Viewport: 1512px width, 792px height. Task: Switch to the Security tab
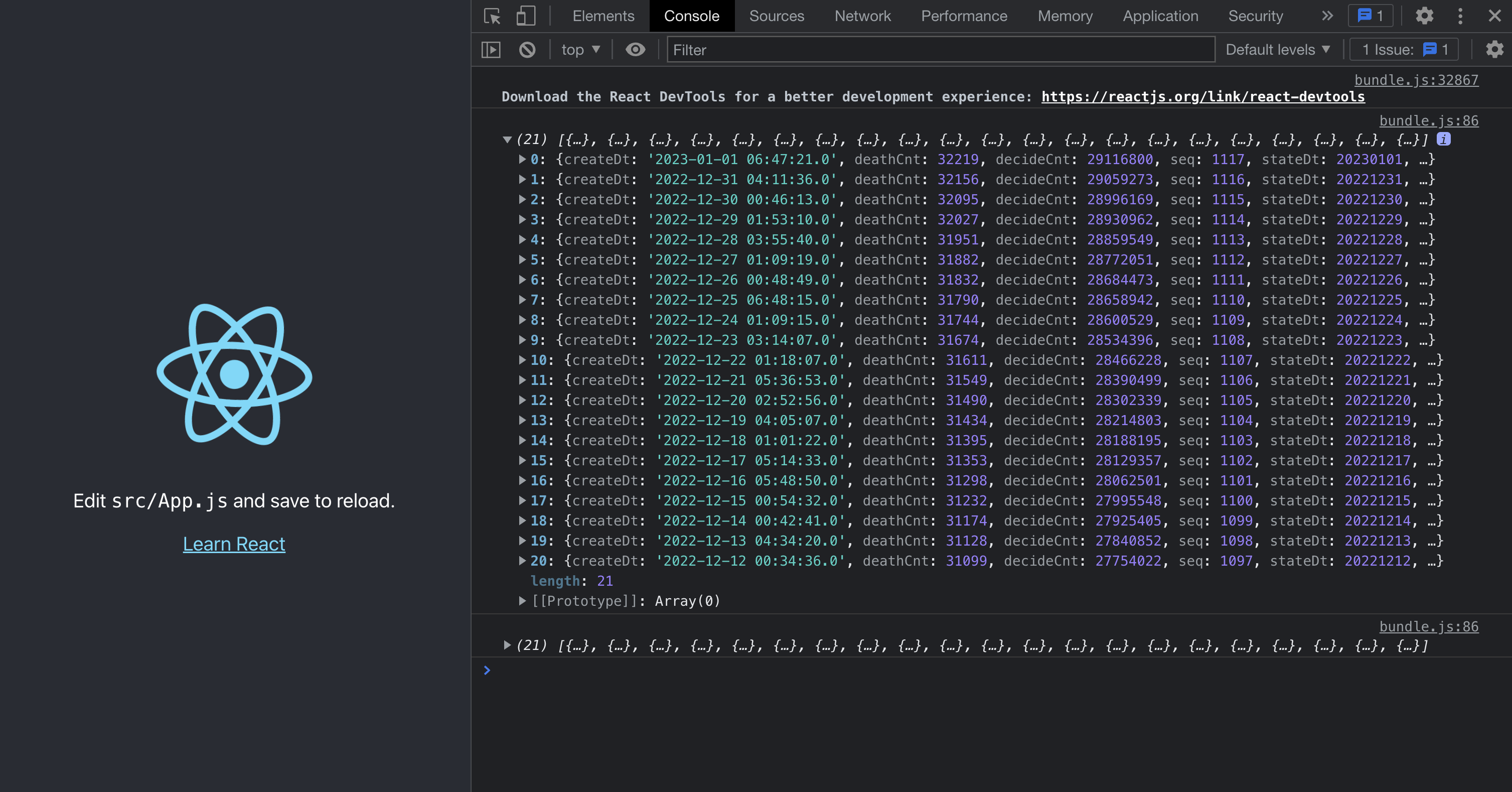pos(1256,16)
